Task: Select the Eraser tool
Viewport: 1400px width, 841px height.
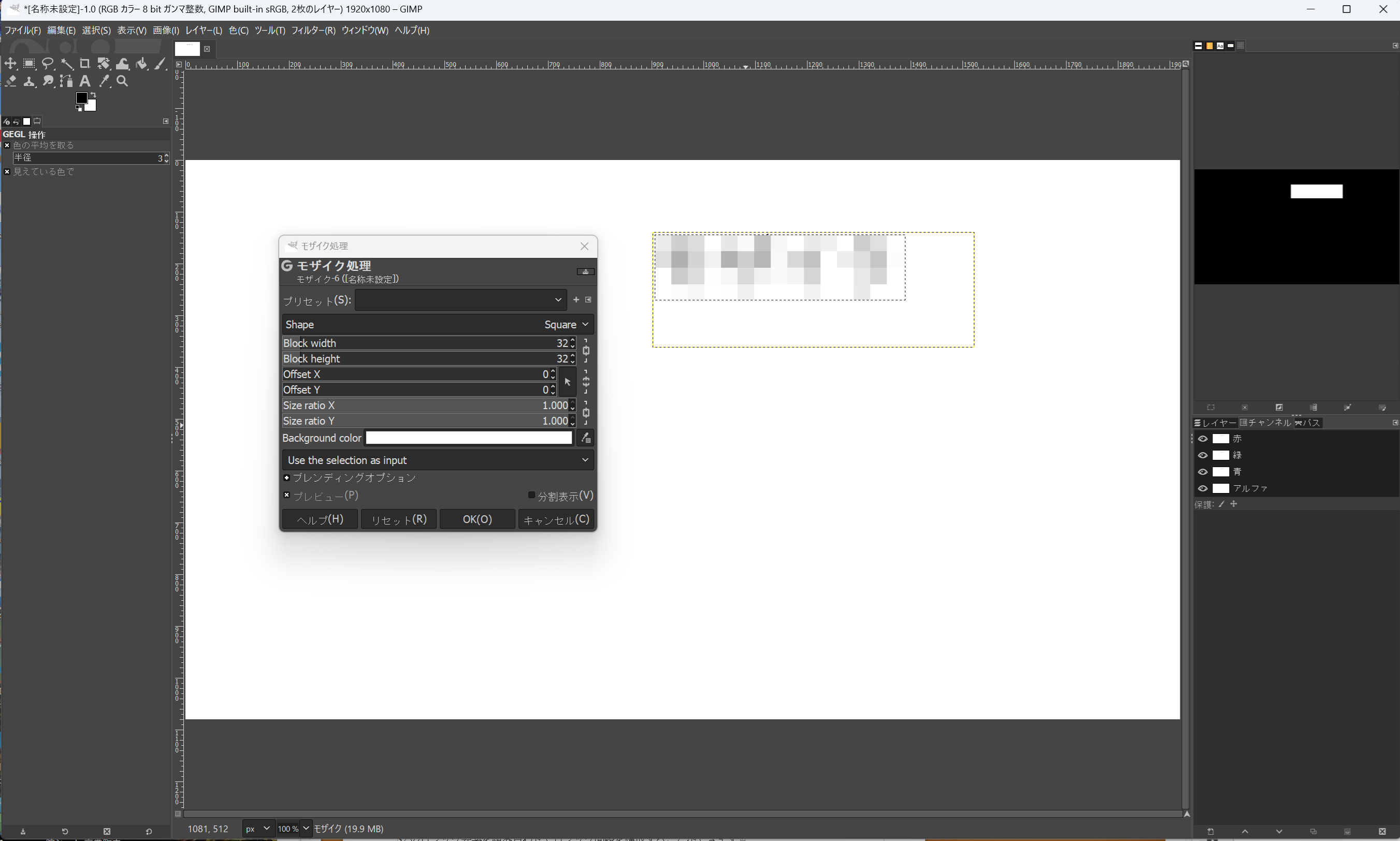Action: click(x=10, y=82)
